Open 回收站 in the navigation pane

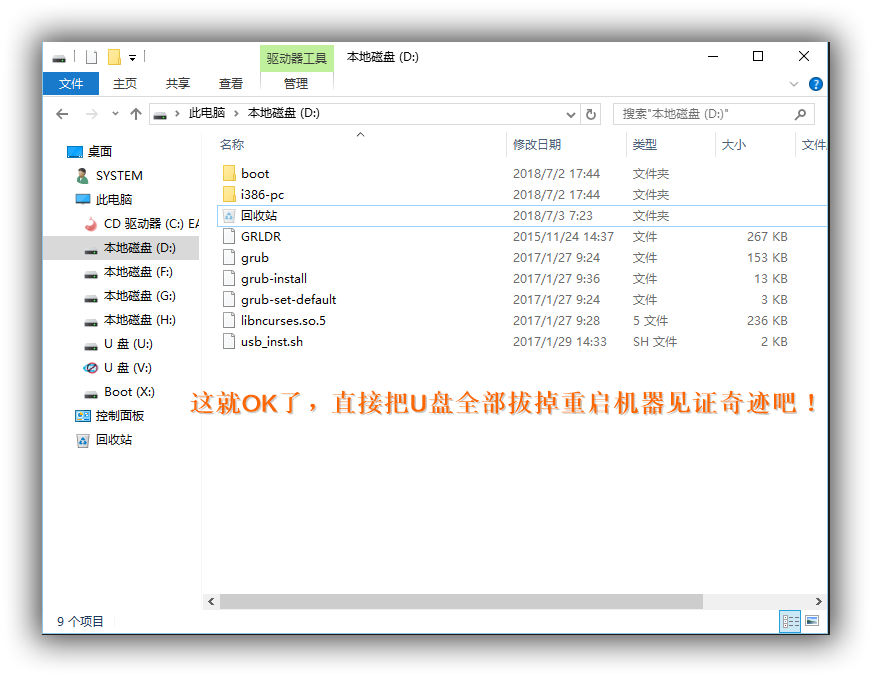click(x=104, y=439)
